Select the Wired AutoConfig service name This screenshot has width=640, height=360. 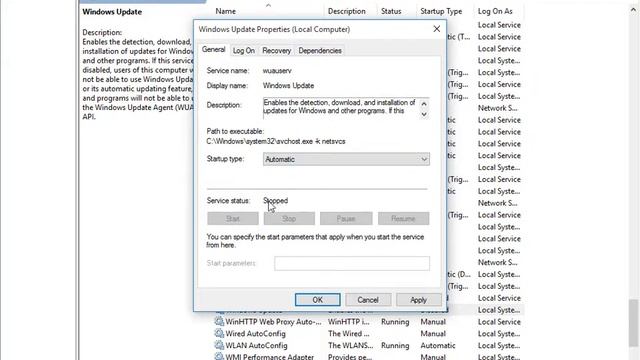coord(256,333)
